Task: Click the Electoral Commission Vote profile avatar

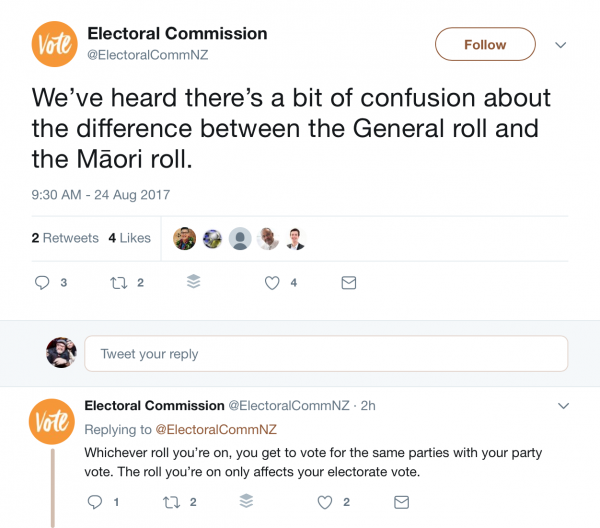Action: pyautogui.click(x=54, y=45)
